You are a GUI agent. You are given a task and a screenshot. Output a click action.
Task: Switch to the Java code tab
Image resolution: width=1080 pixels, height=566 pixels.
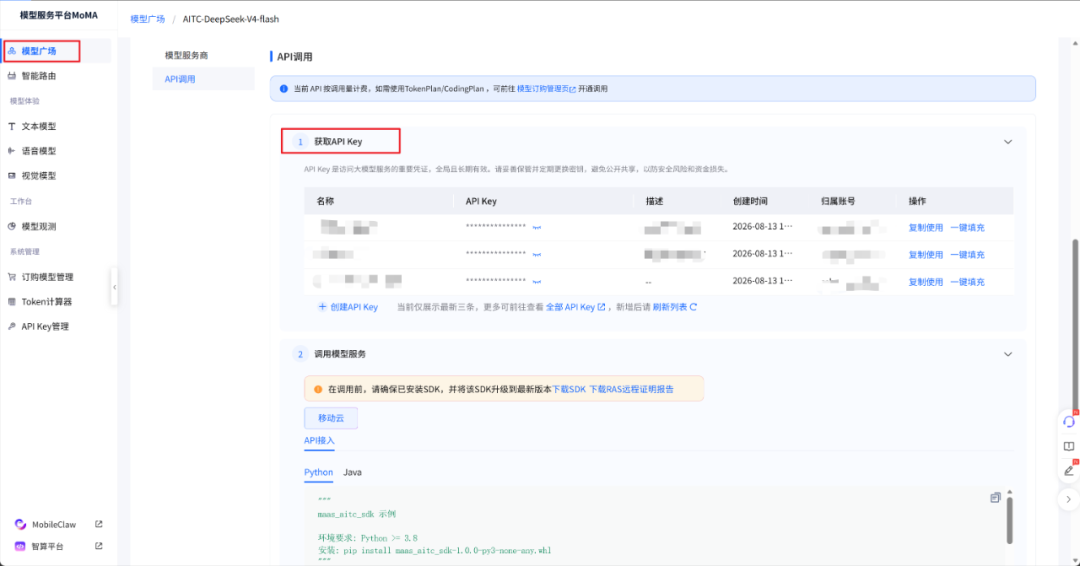coord(352,472)
